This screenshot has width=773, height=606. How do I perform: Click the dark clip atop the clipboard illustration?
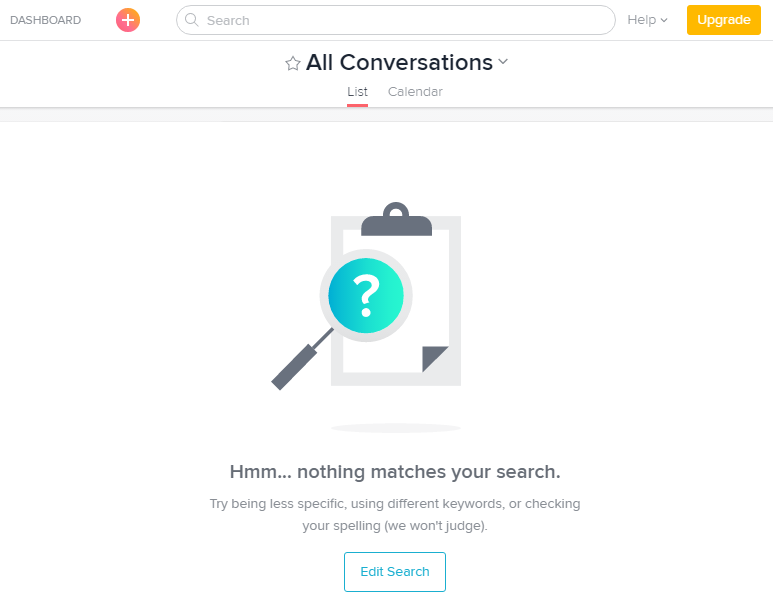point(396,219)
